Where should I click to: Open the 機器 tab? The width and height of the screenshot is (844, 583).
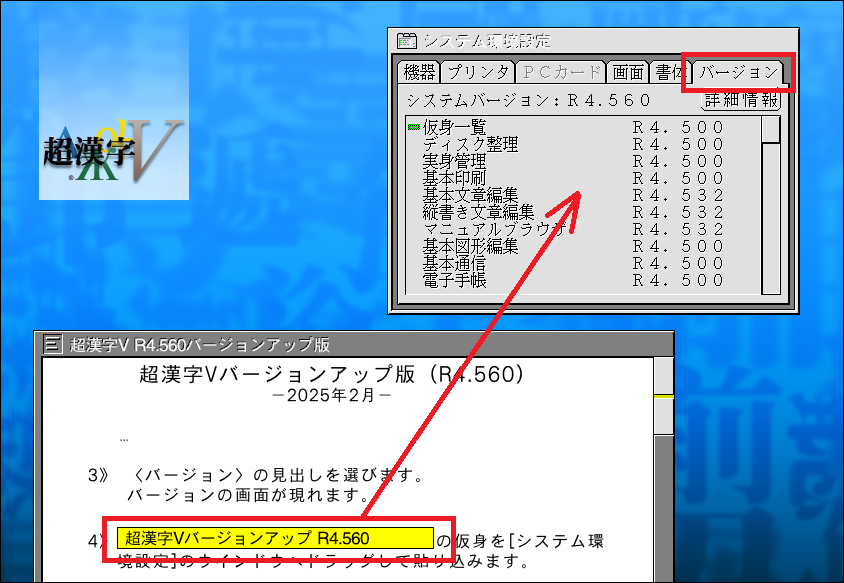point(419,72)
